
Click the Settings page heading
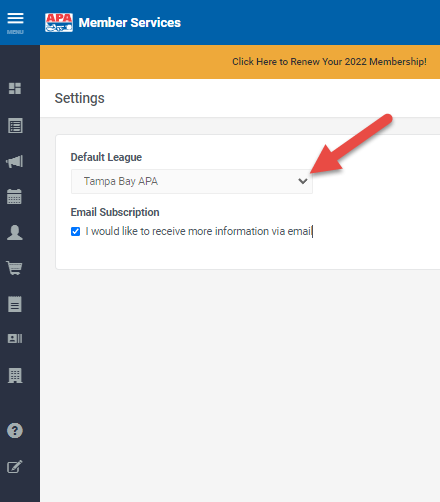[80, 98]
